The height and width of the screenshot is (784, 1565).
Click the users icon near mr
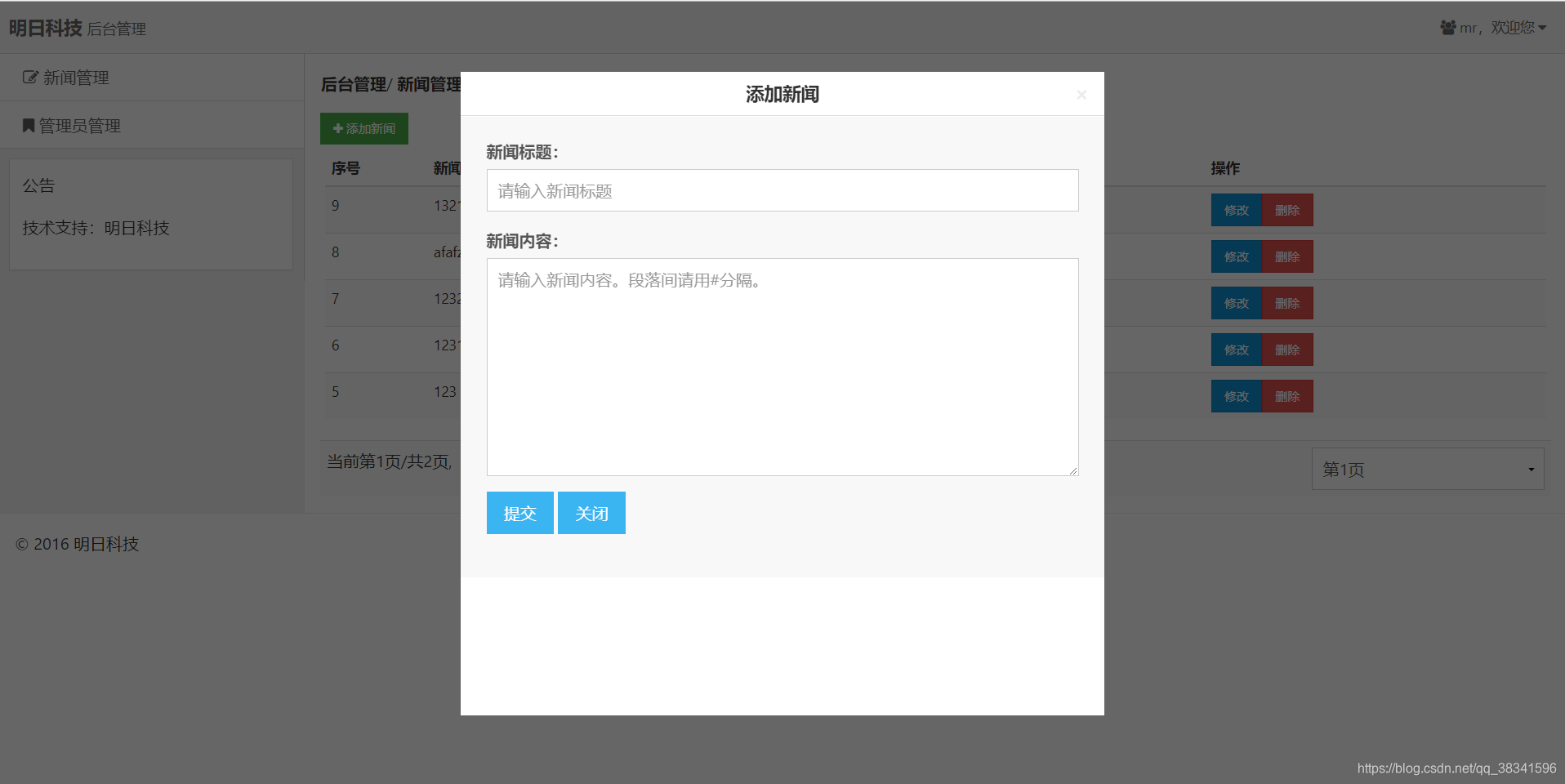pos(1448,28)
